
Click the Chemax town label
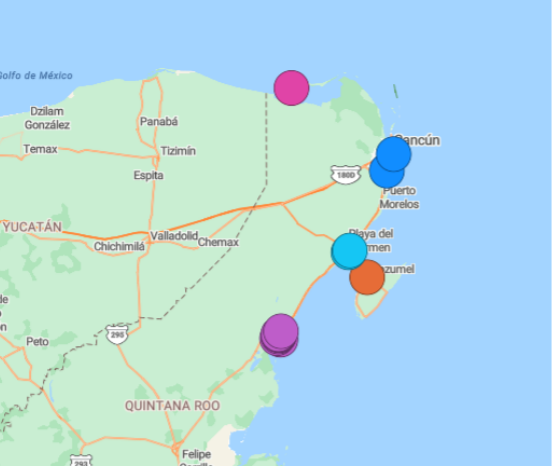click(x=218, y=242)
